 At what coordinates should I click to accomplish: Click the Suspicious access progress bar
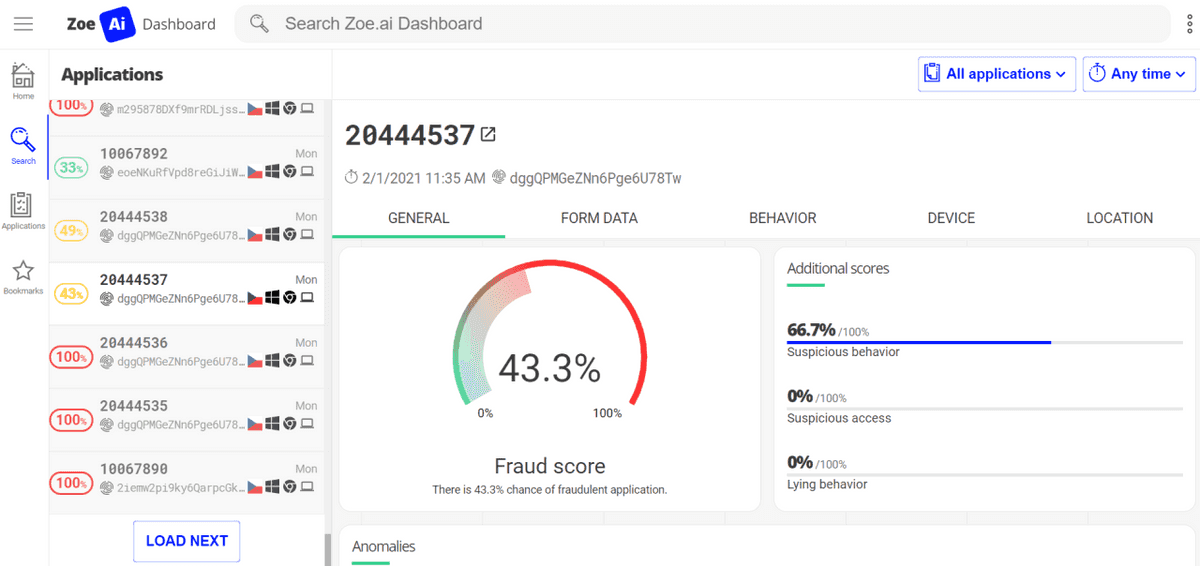coord(985,408)
